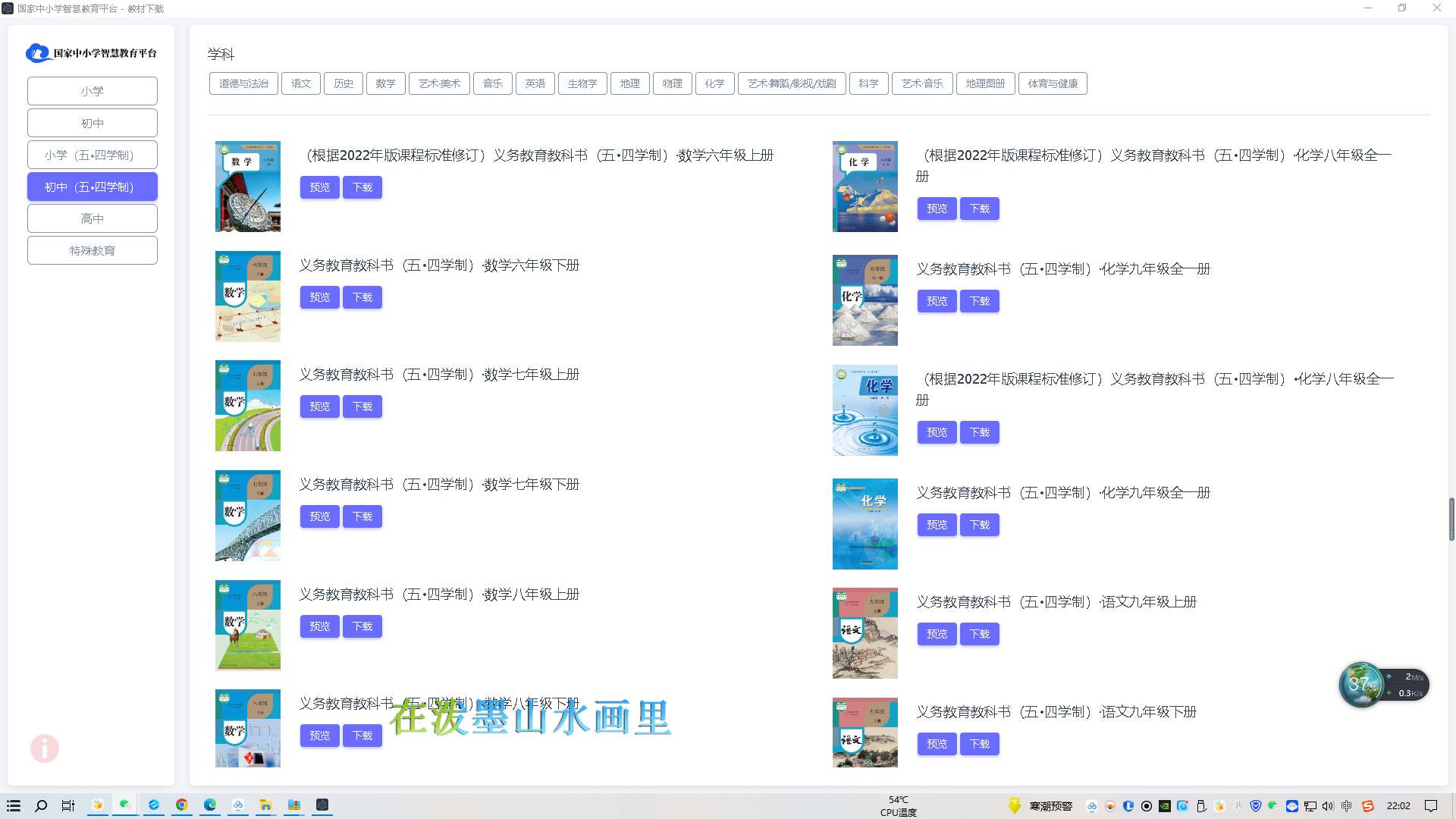This screenshot has height=819, width=1456.
Task: Toggle the 物理 subject filter
Action: point(672,83)
